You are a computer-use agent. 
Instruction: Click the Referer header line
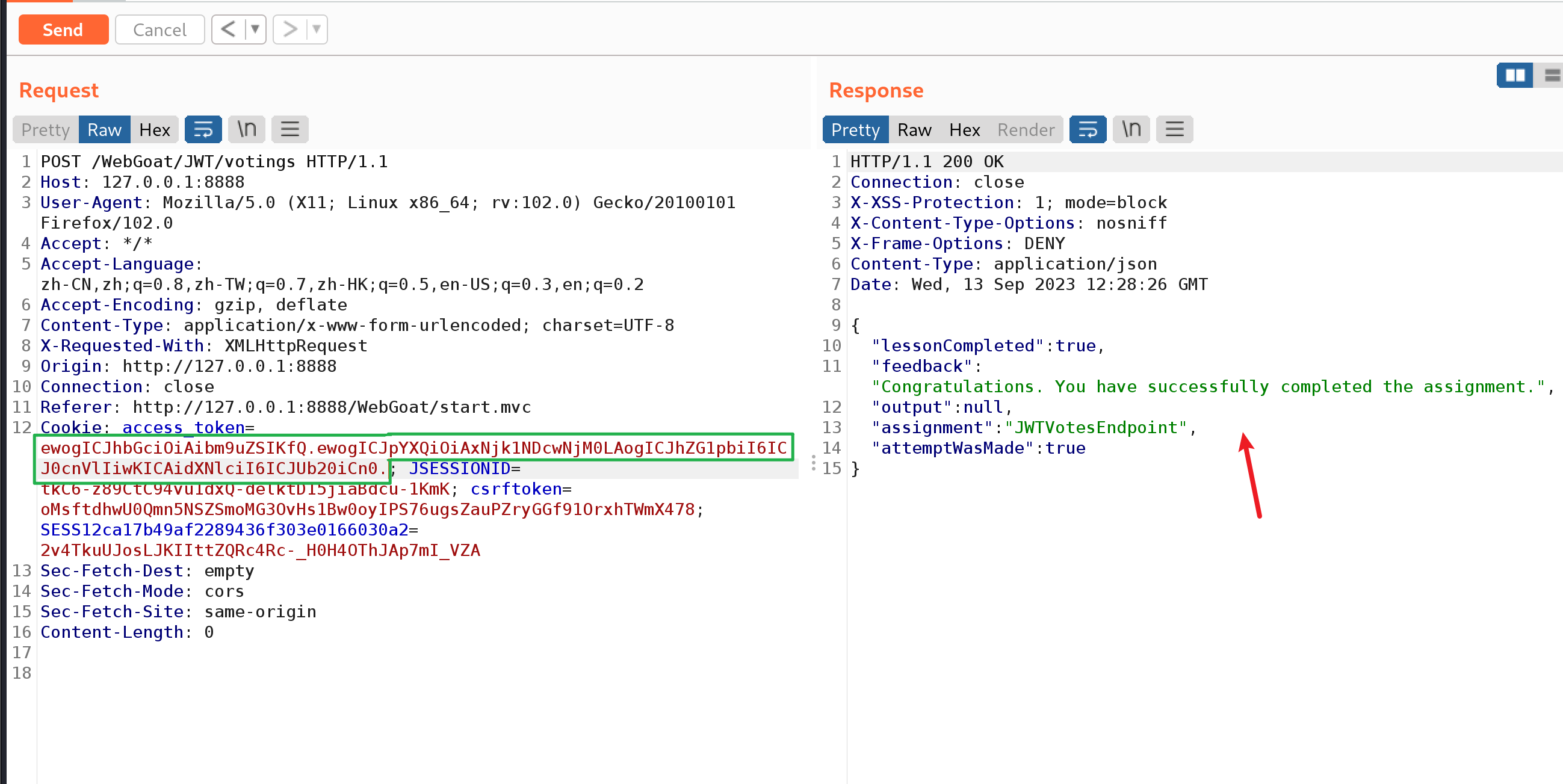286,407
